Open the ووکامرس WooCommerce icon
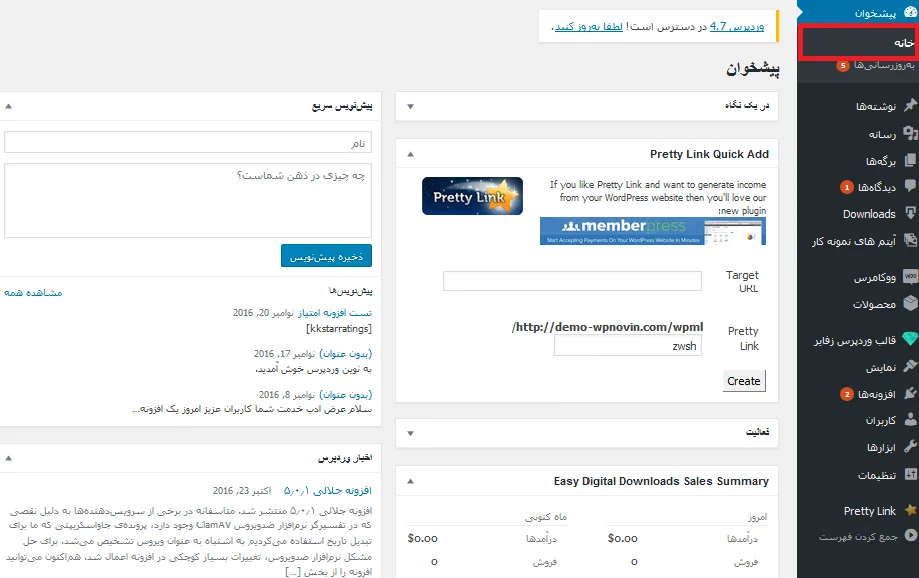The image size is (919, 578). pos(910,276)
